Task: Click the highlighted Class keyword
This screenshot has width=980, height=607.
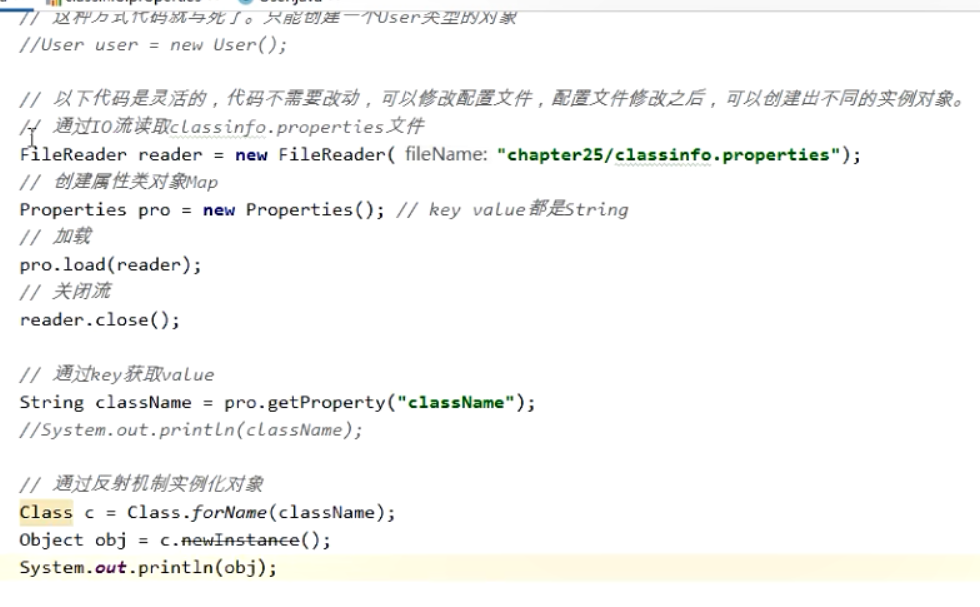Action: (46, 512)
